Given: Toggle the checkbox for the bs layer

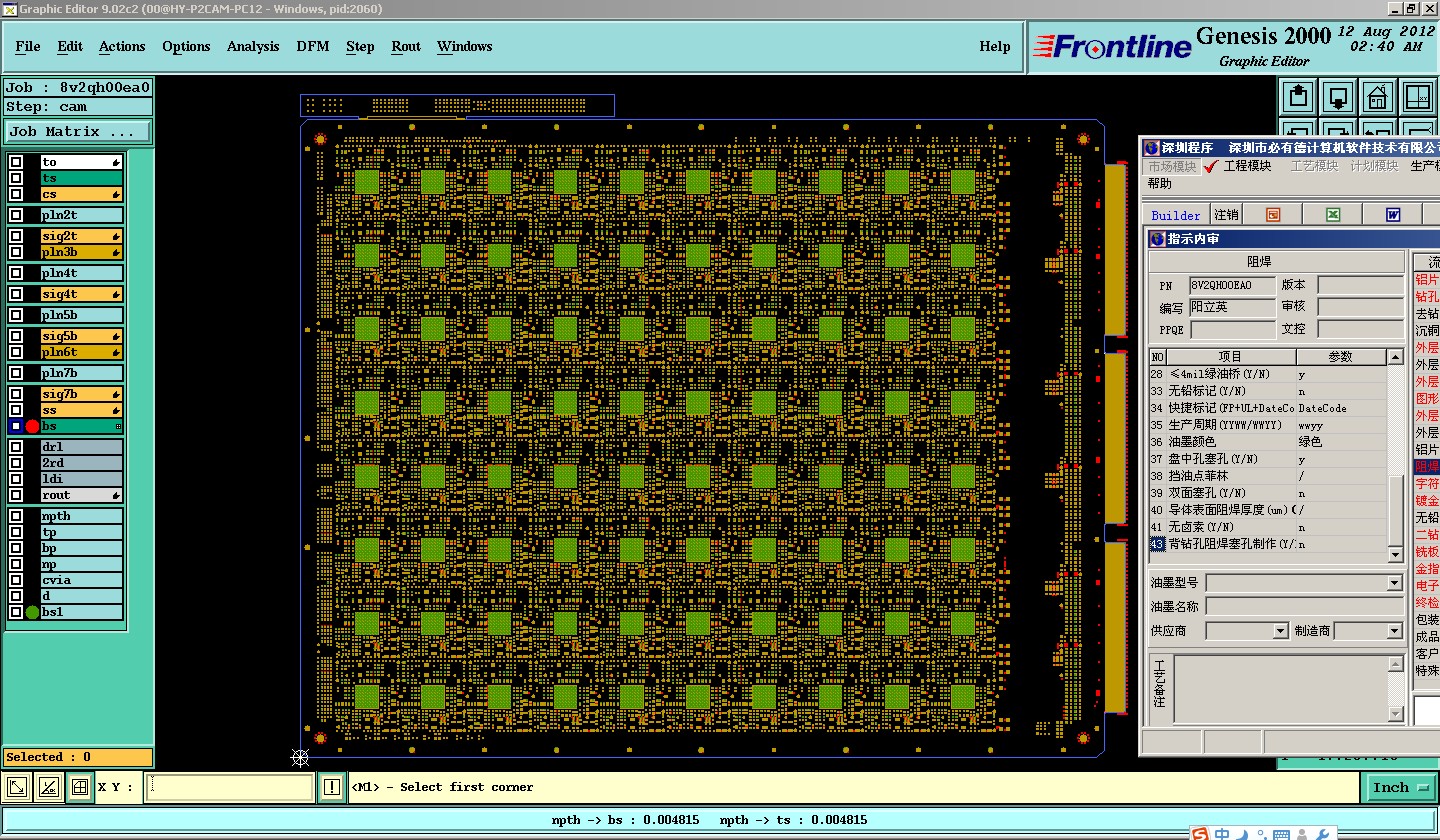Looking at the screenshot, I should coord(16,426).
